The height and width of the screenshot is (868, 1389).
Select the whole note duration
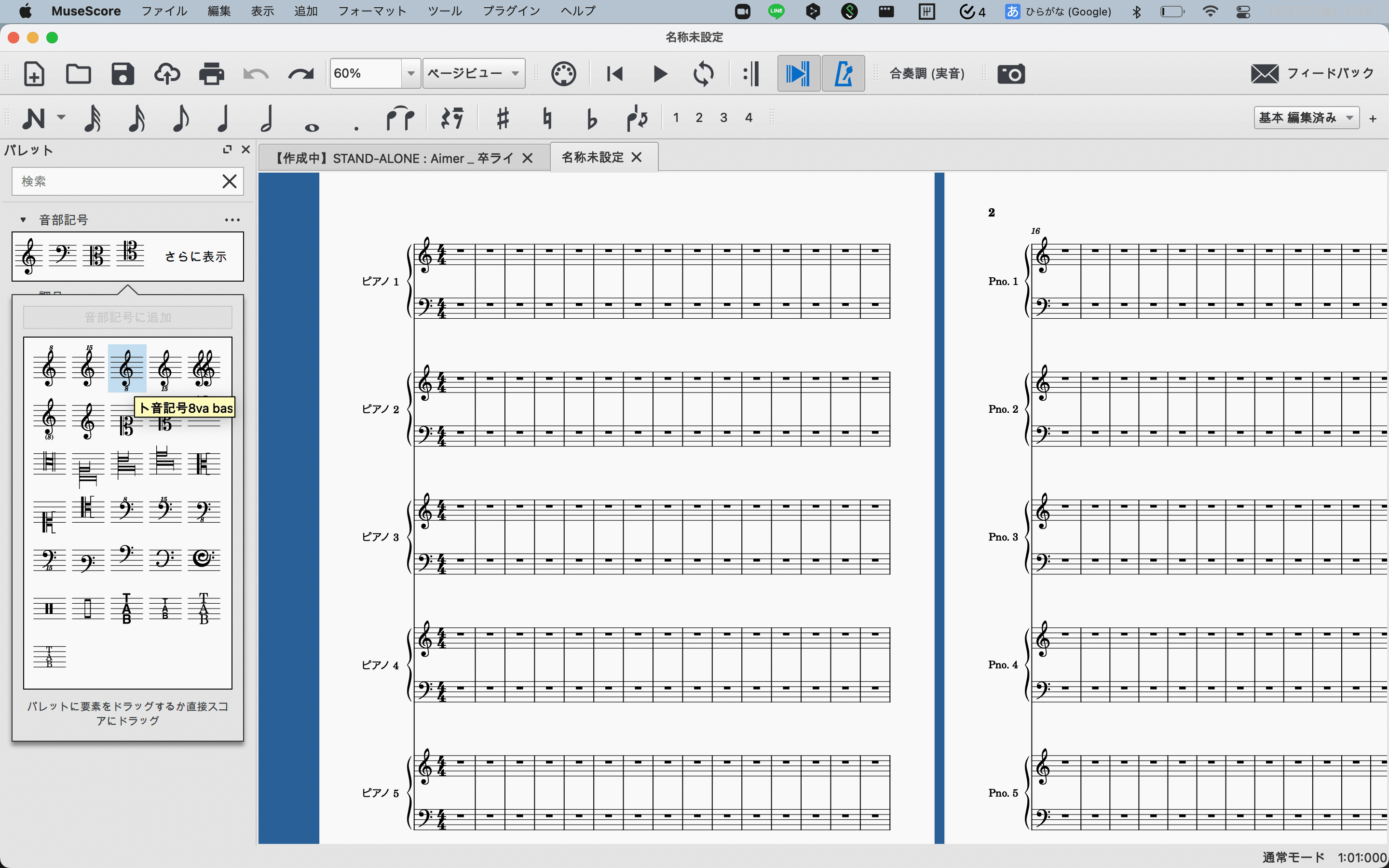coord(312,127)
